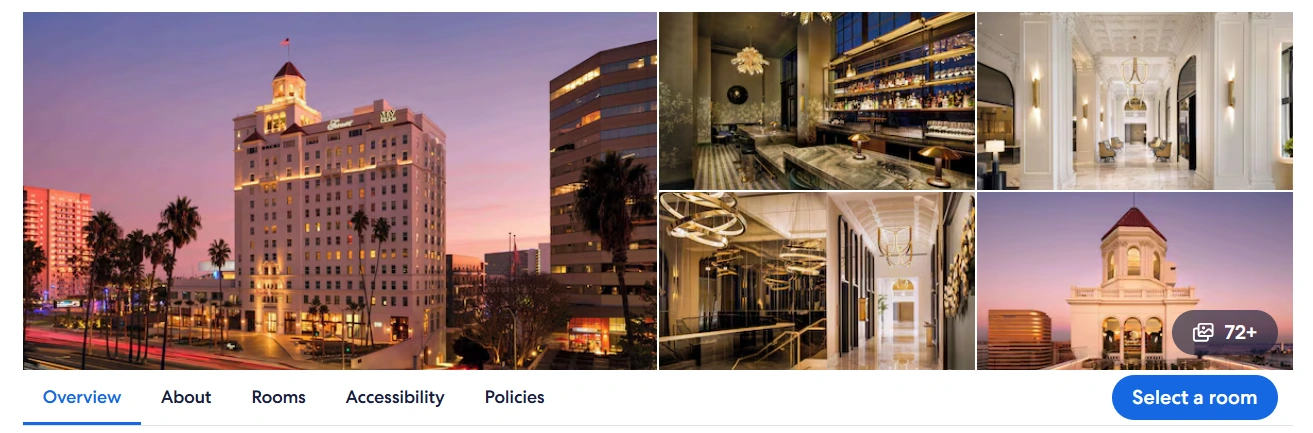Click the Select a room button

(1194, 397)
